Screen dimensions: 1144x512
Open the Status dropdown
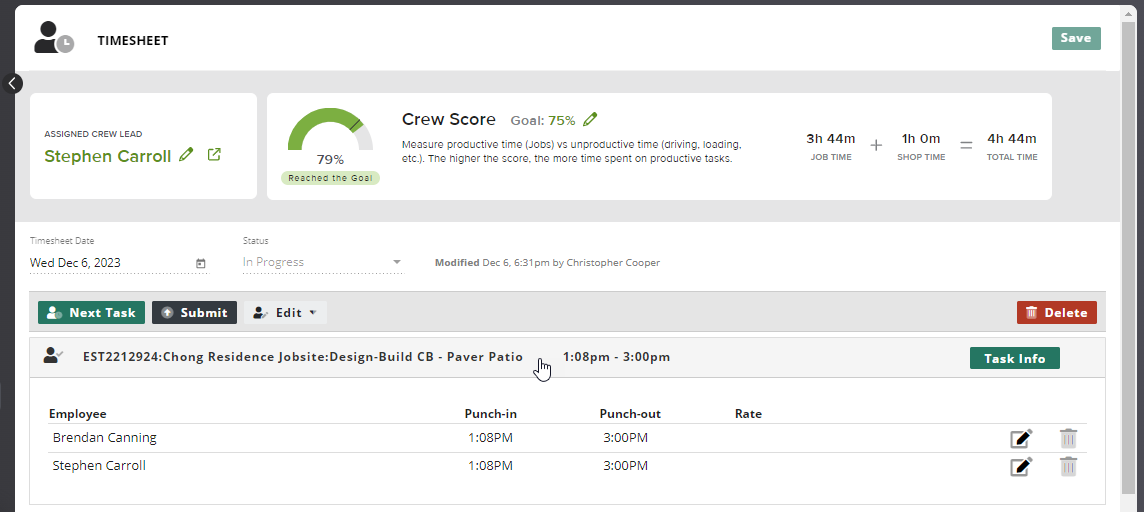coord(322,263)
